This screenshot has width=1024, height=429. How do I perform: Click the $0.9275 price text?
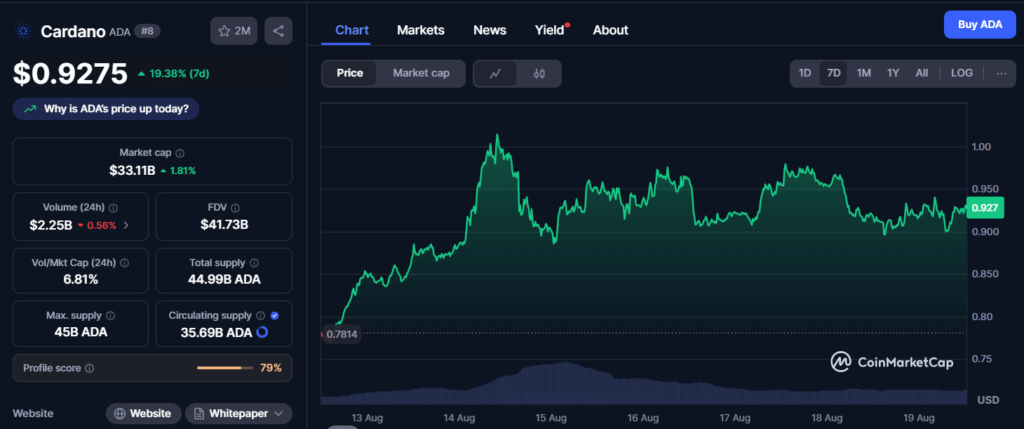(x=71, y=73)
